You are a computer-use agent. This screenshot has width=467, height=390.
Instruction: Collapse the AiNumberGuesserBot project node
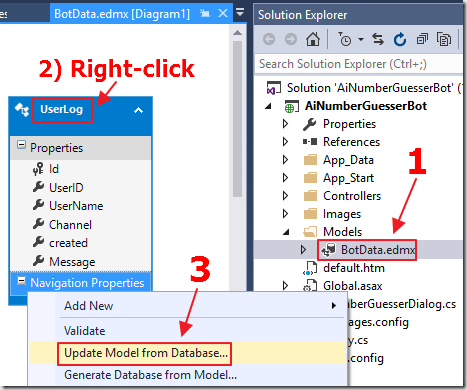(268, 106)
